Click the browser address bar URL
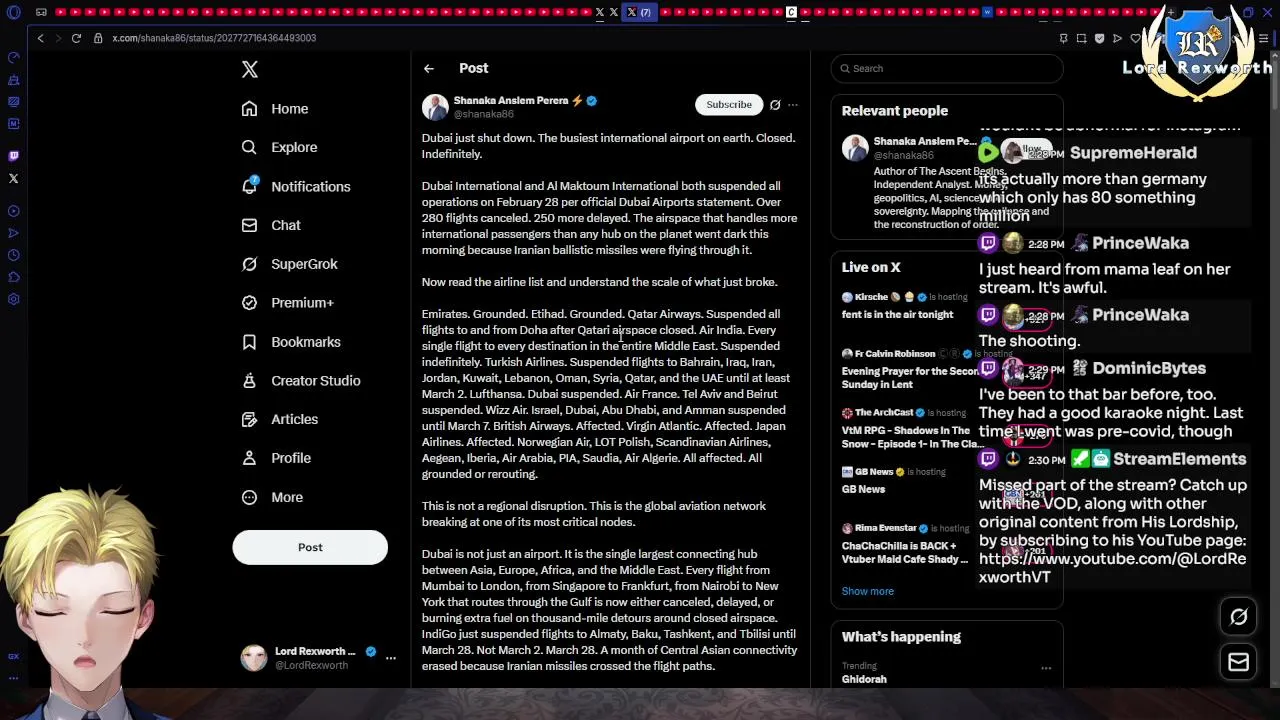 pyautogui.click(x=214, y=38)
